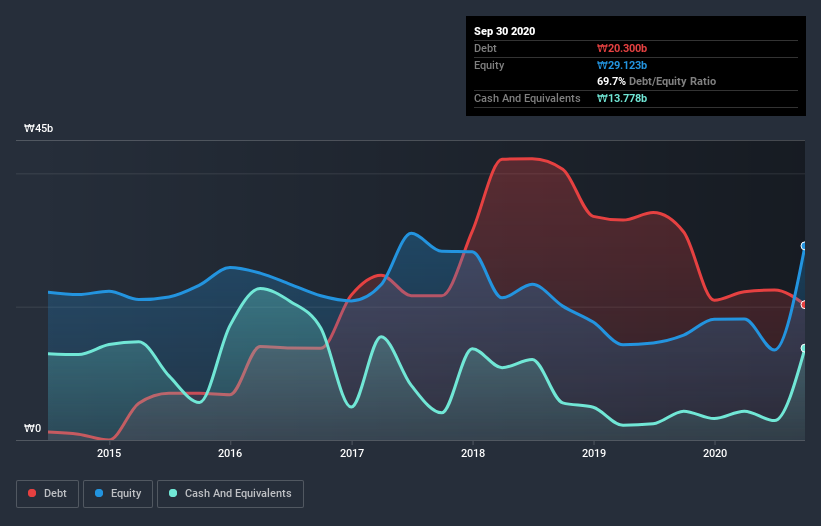
Task: Click the ₩0 y-axis label
Action: (32, 428)
